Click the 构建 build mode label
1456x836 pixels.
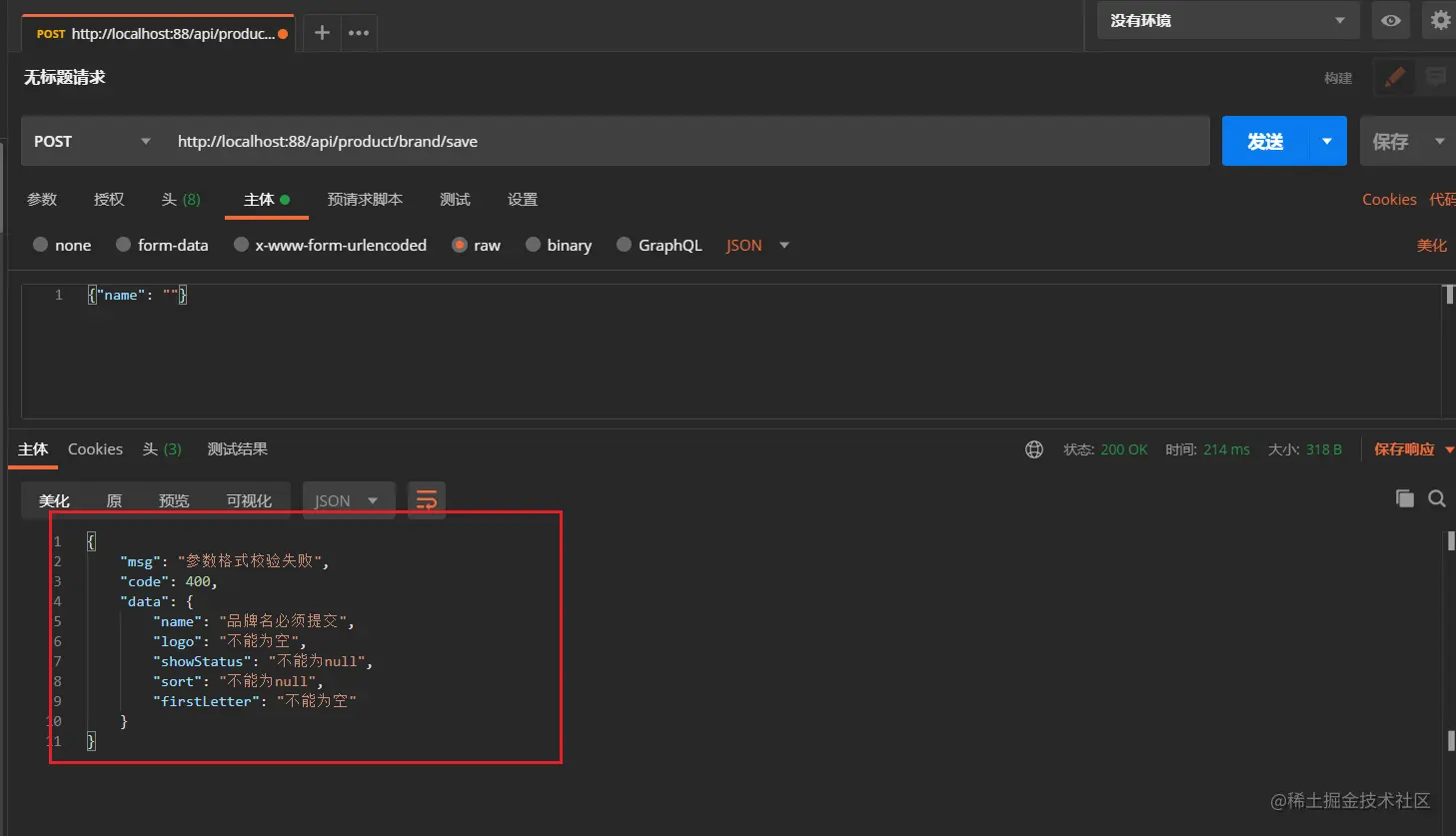[x=1337, y=78]
